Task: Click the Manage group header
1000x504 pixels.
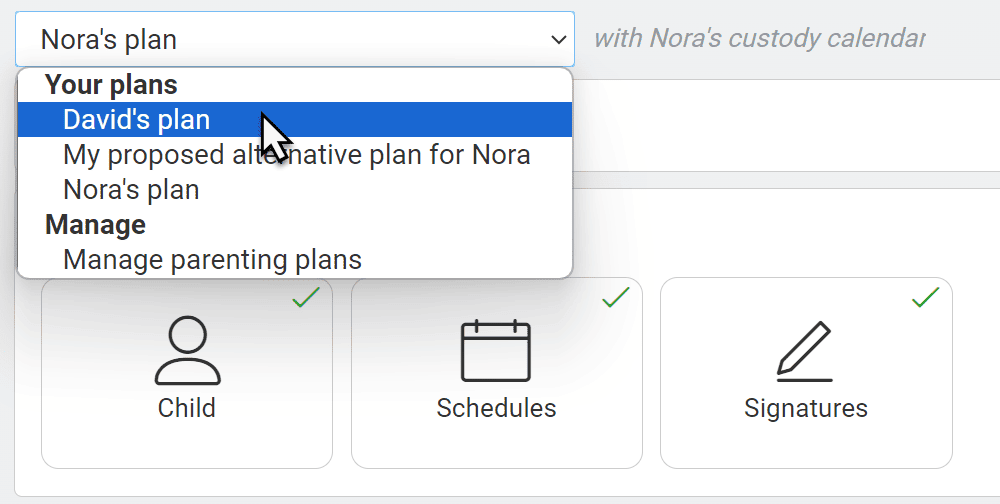Action: [96, 225]
